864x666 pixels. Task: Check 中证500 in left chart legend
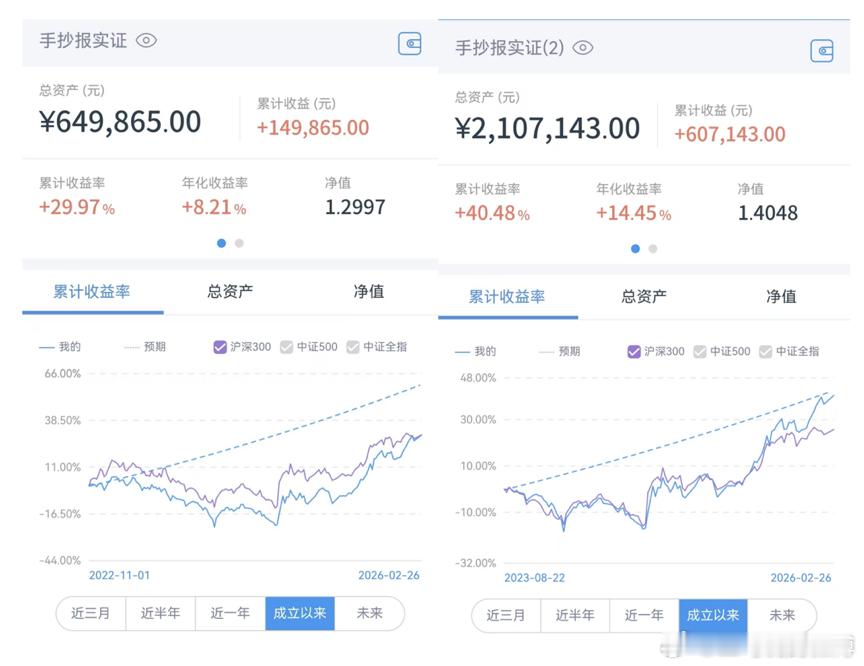pos(287,347)
